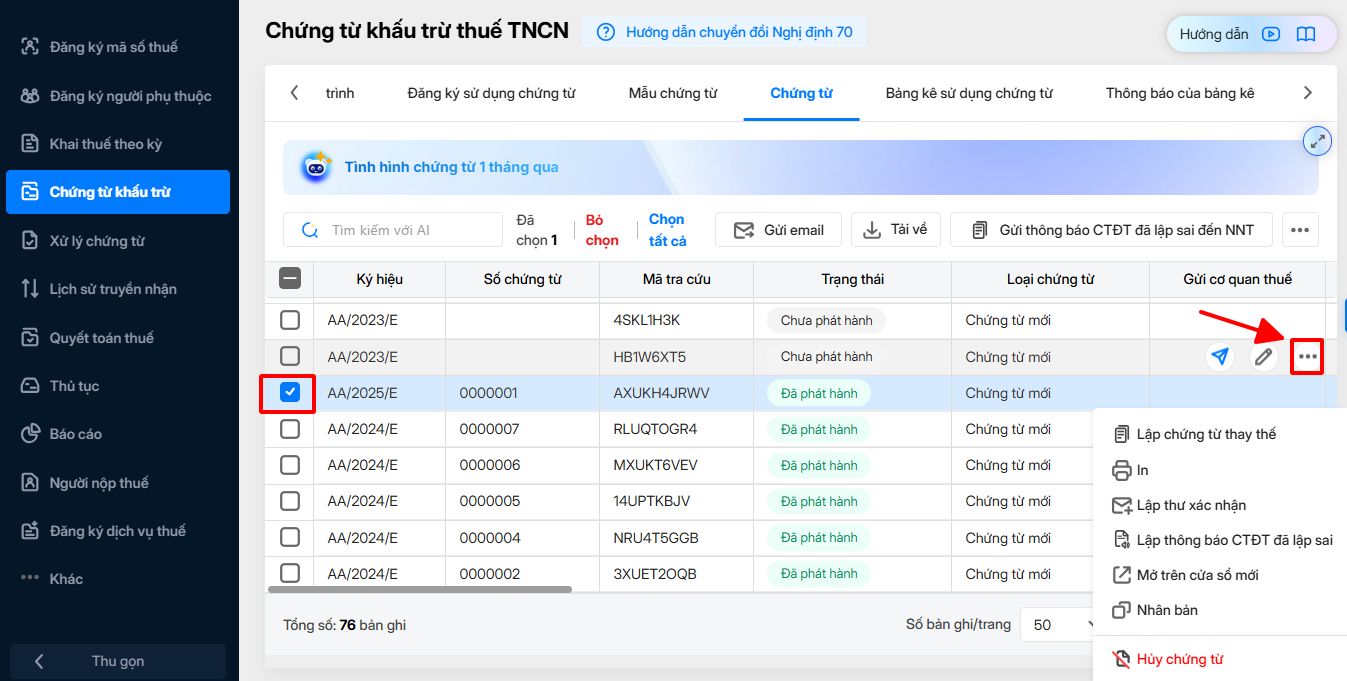Switch to Đăng ký sử dụng chứng từ tab

pos(491,93)
